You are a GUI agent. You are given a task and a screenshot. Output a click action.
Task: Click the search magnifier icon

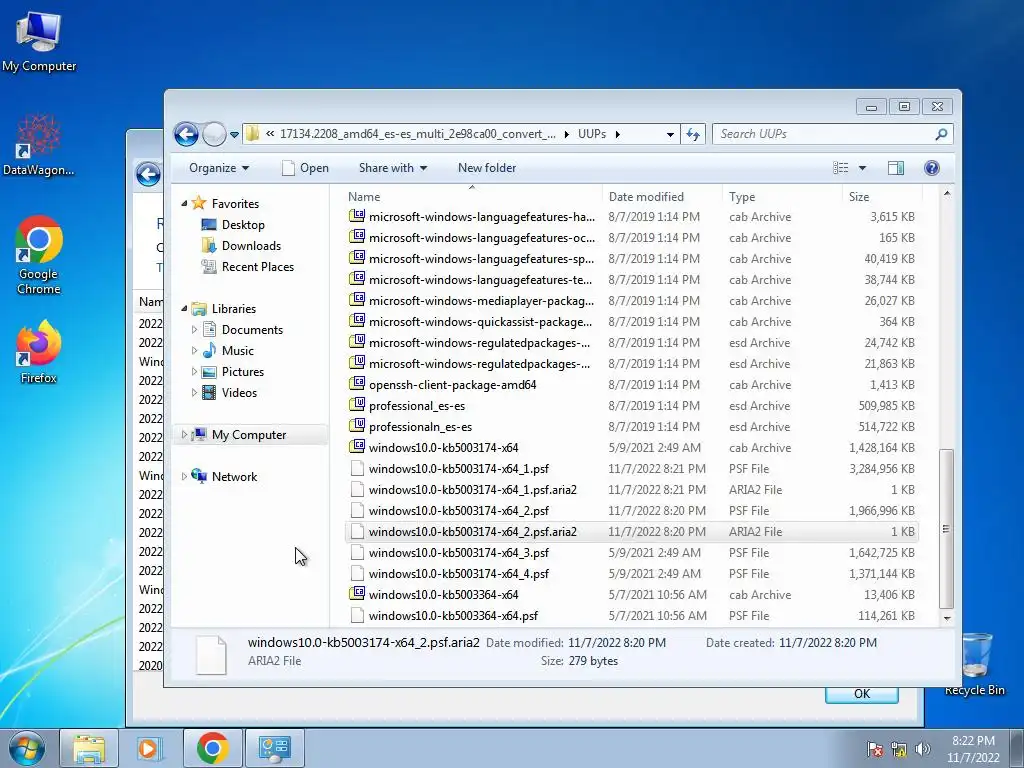click(941, 134)
